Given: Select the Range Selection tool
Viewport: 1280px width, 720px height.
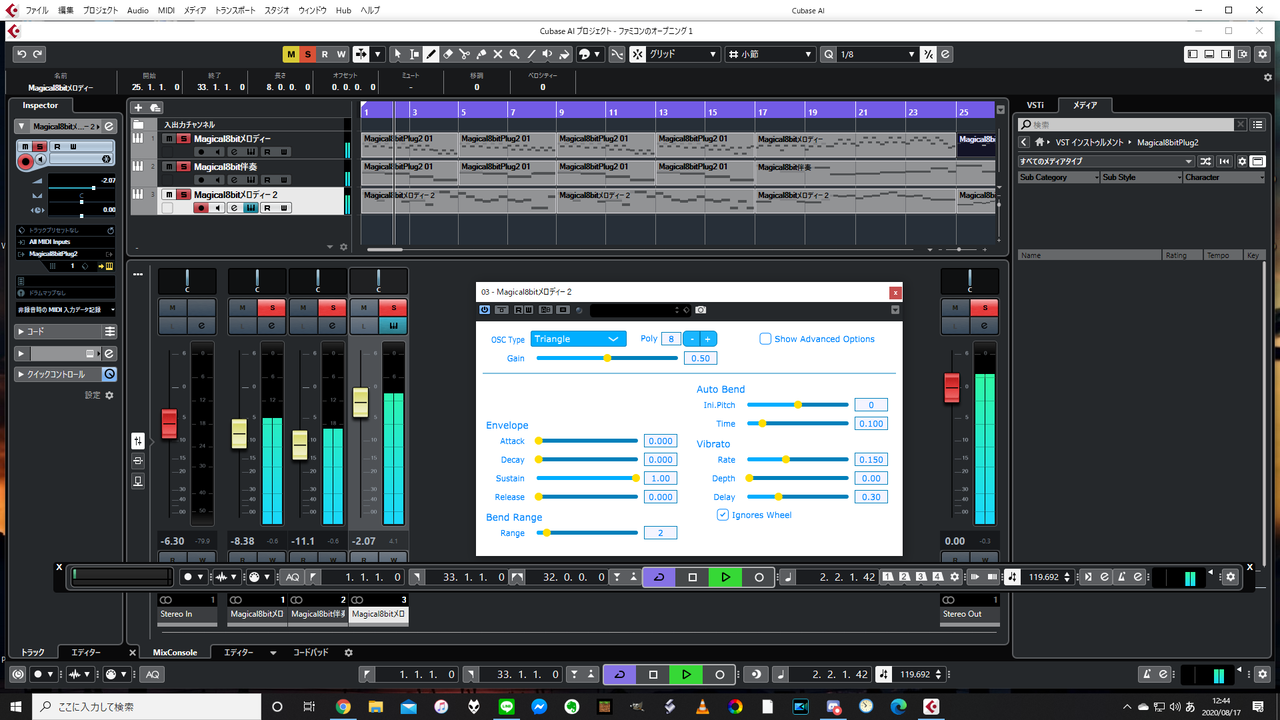Looking at the screenshot, I should (x=414, y=54).
